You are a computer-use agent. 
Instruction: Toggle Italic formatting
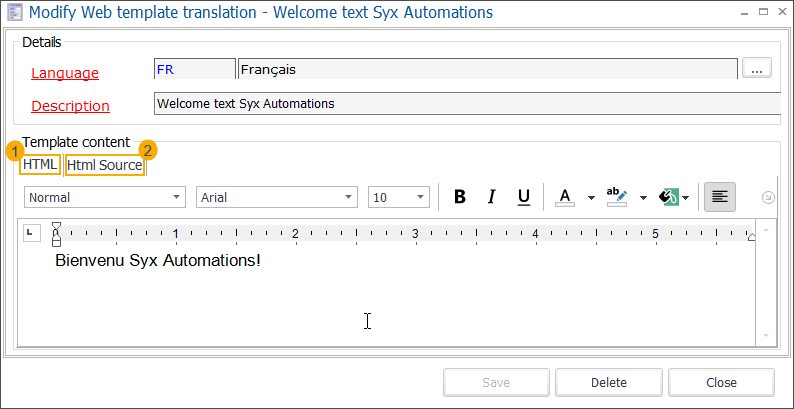[491, 197]
